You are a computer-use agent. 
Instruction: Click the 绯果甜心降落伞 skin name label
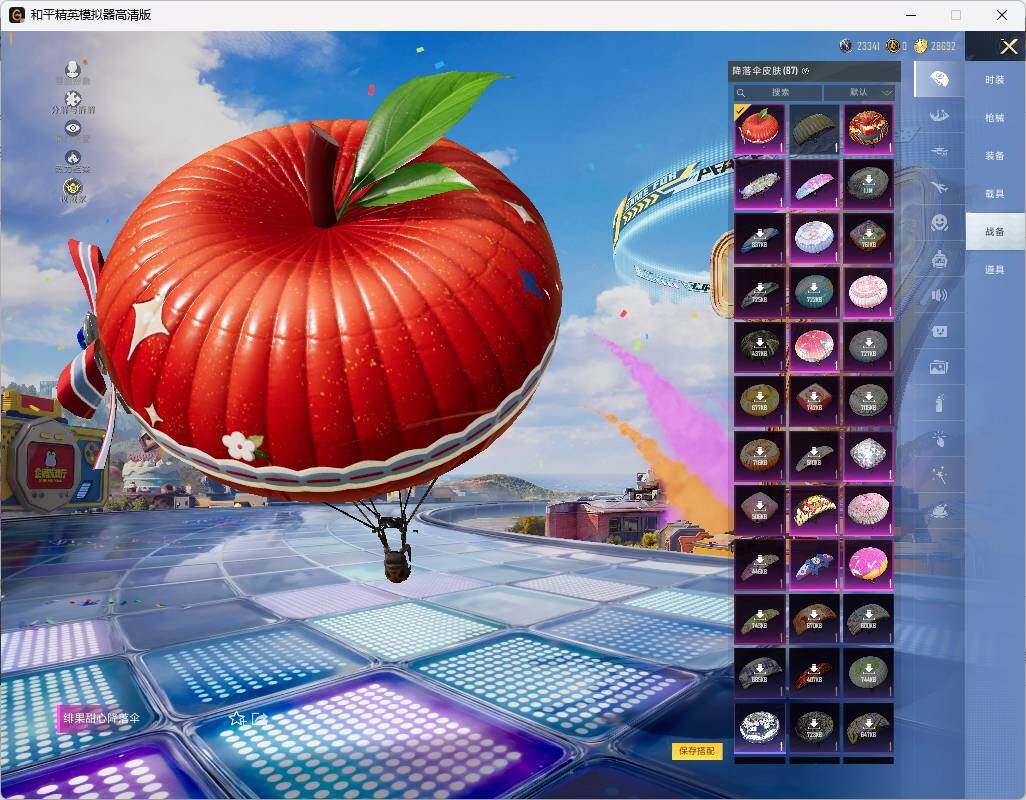coord(101,718)
